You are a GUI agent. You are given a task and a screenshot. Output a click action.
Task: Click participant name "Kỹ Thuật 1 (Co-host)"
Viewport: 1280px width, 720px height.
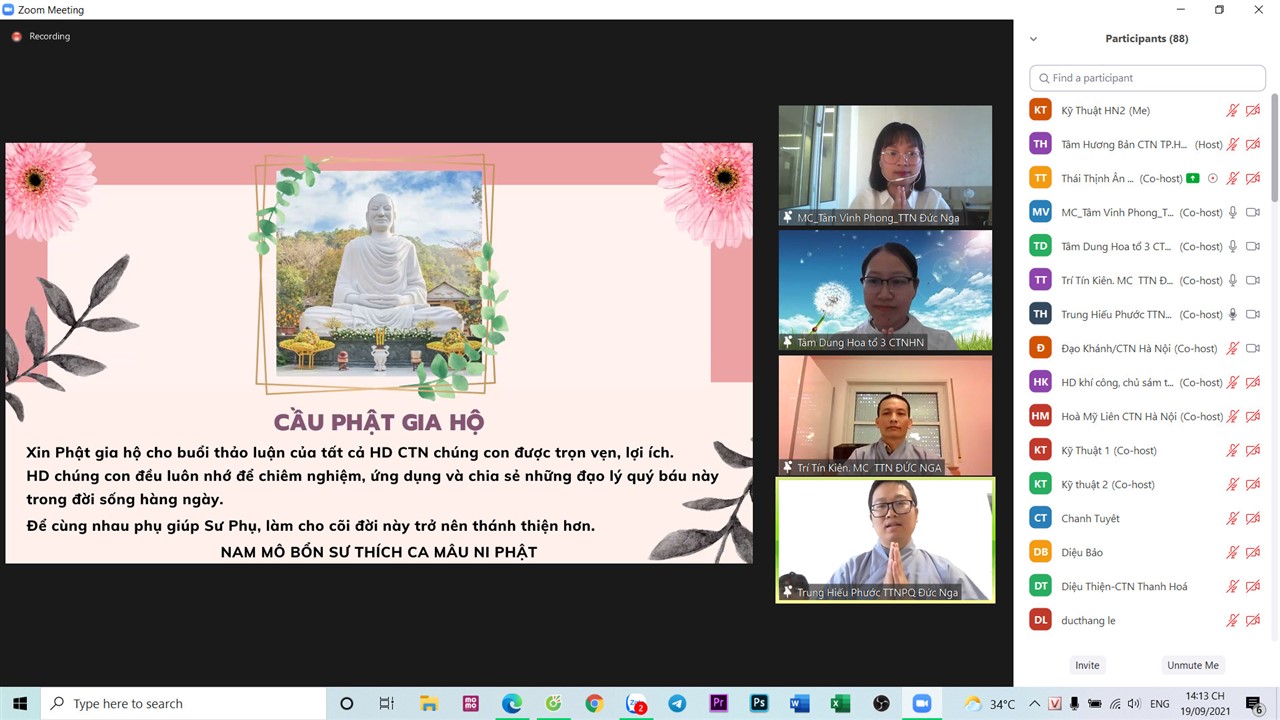coord(1109,451)
